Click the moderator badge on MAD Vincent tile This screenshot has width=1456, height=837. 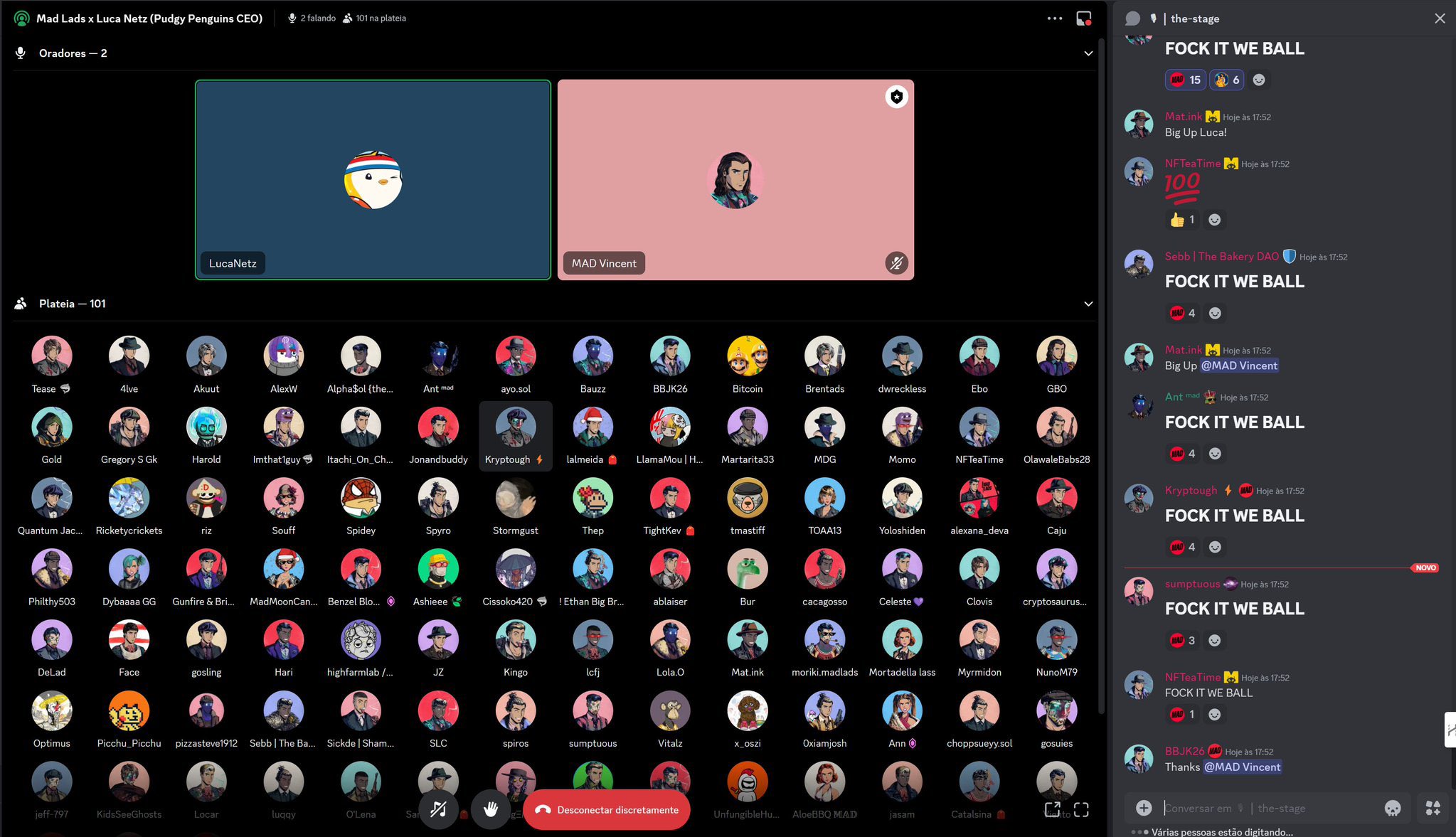[x=897, y=97]
